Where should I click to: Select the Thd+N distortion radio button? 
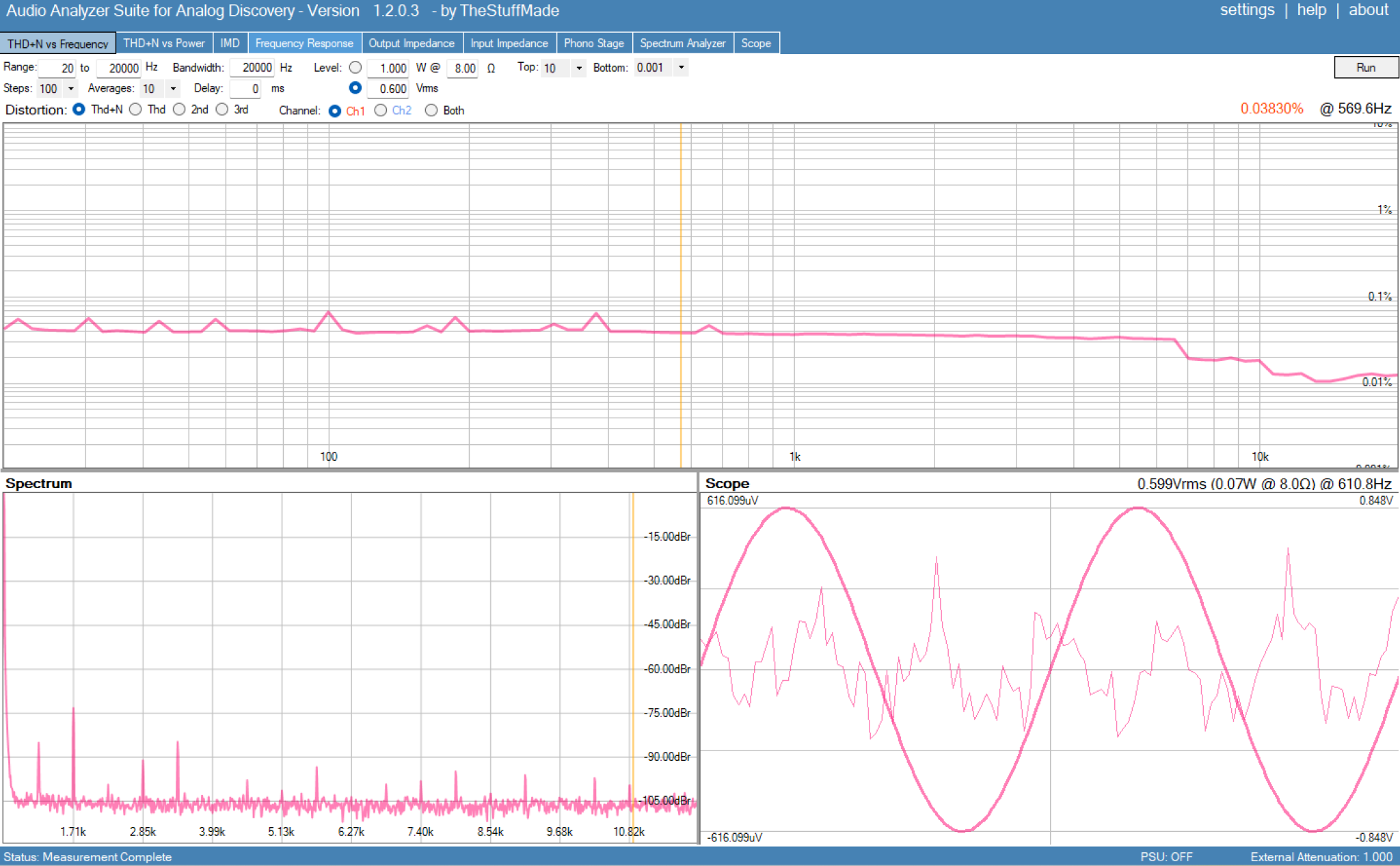79,109
